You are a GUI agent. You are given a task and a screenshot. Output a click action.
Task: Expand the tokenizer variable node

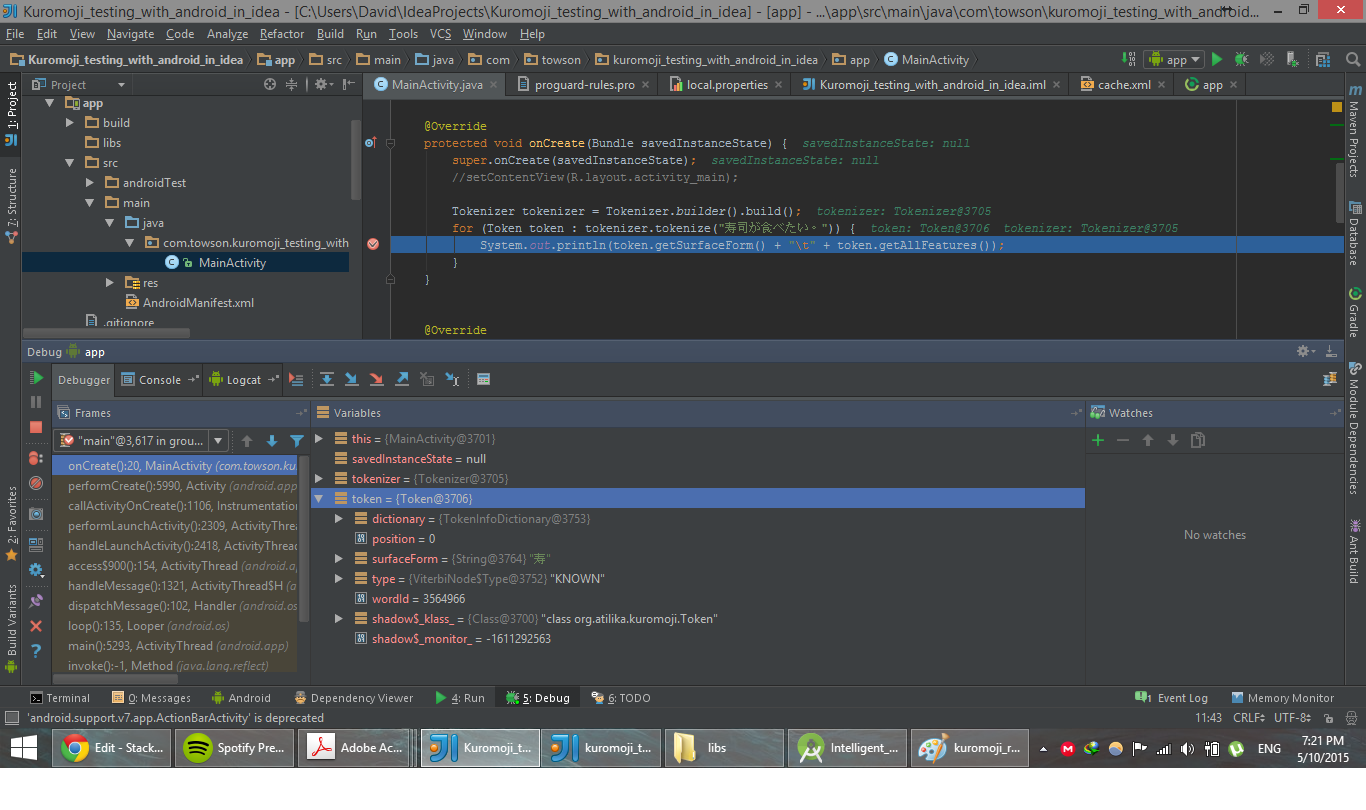[x=320, y=479]
